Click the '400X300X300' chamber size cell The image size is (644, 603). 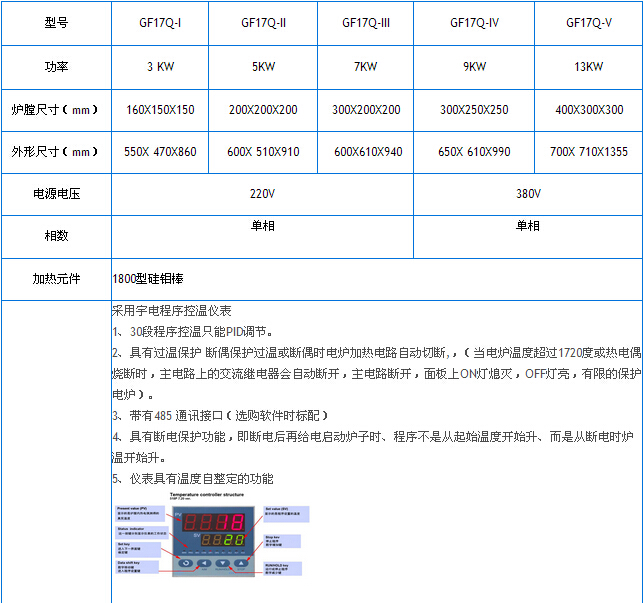[589, 110]
